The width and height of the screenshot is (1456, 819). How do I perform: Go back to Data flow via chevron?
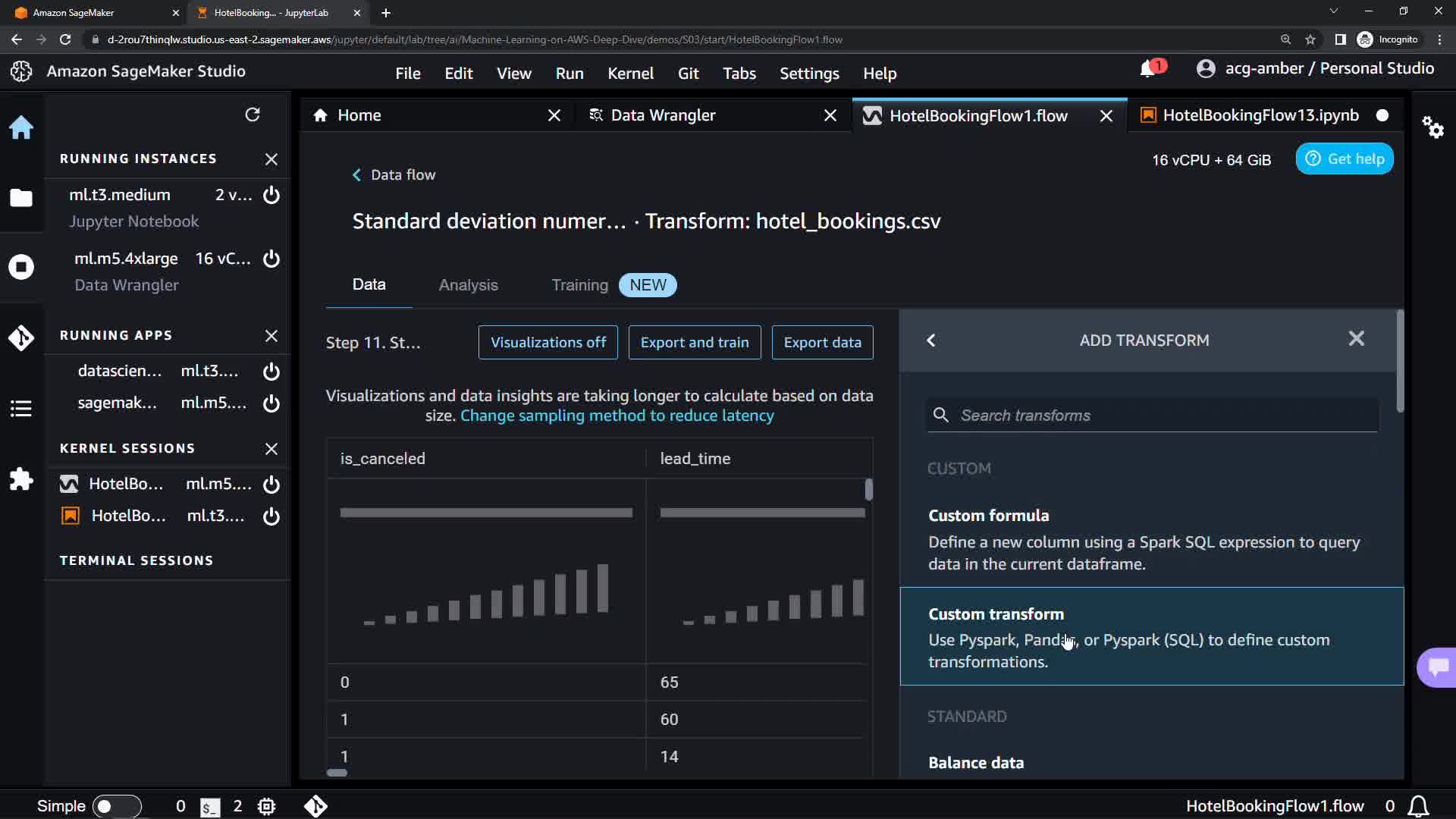point(356,175)
